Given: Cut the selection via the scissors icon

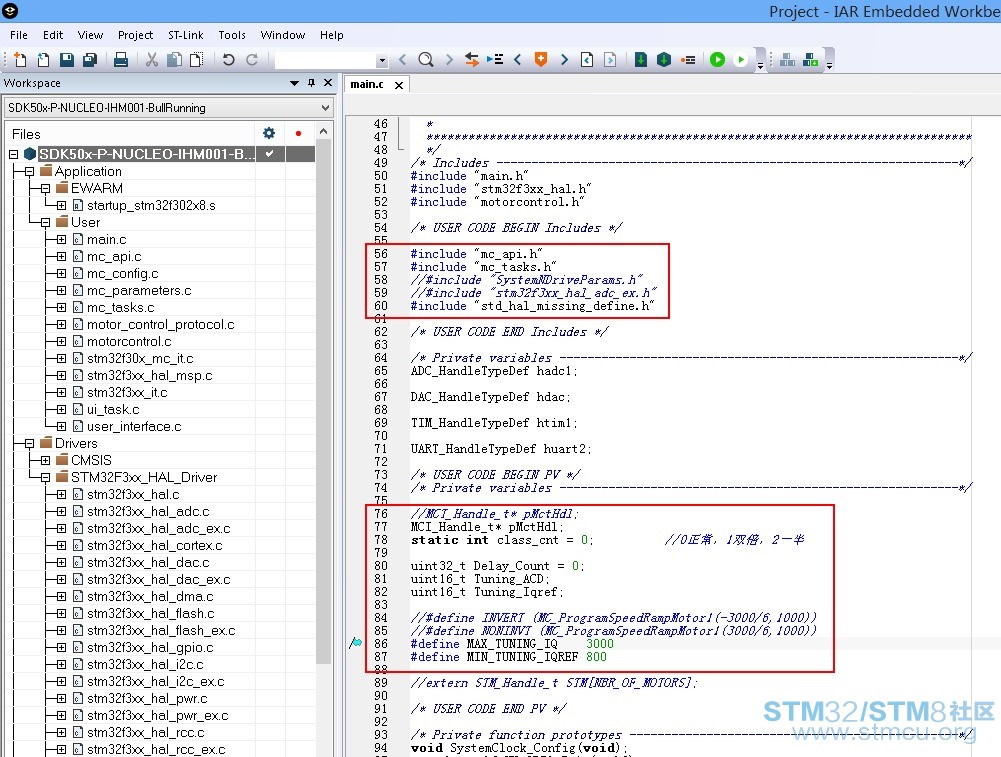Looking at the screenshot, I should point(152,60).
